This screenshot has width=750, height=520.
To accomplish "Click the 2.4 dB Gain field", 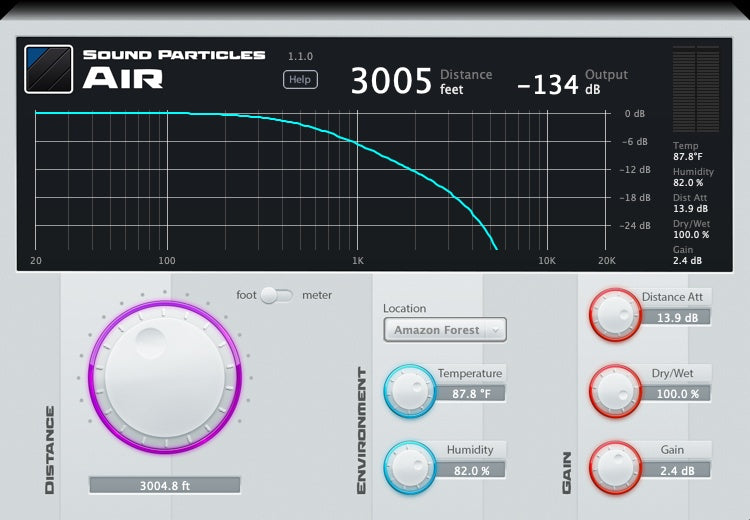I will [x=676, y=470].
